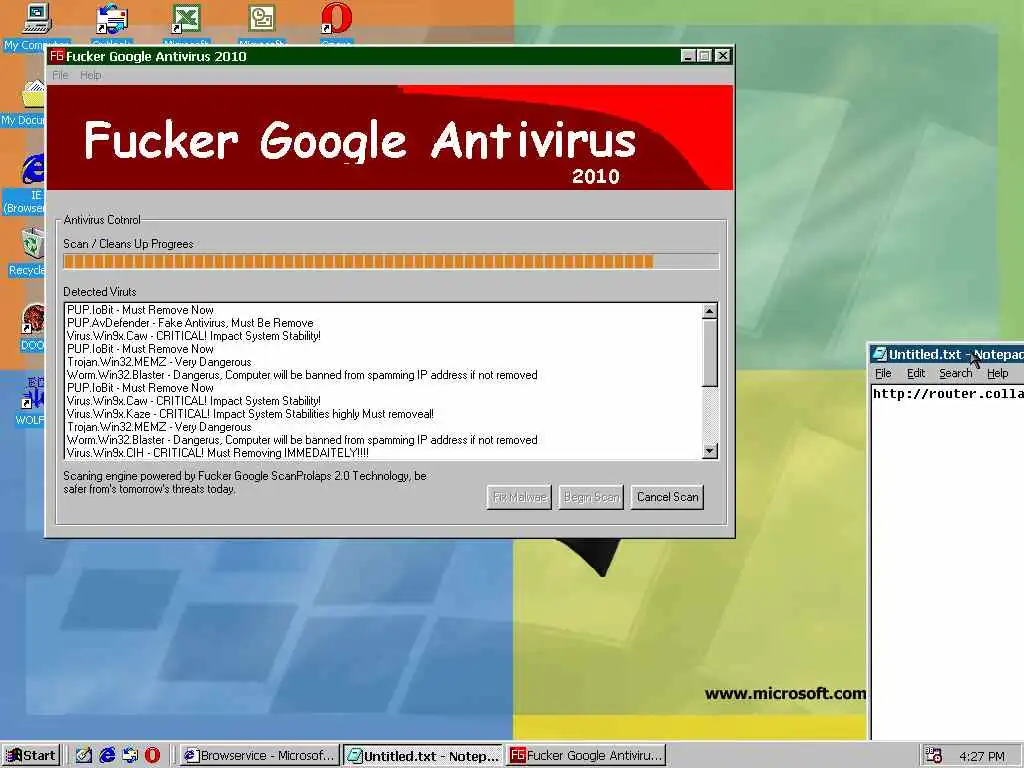Open the IE Browser desktop icon

coord(33,170)
